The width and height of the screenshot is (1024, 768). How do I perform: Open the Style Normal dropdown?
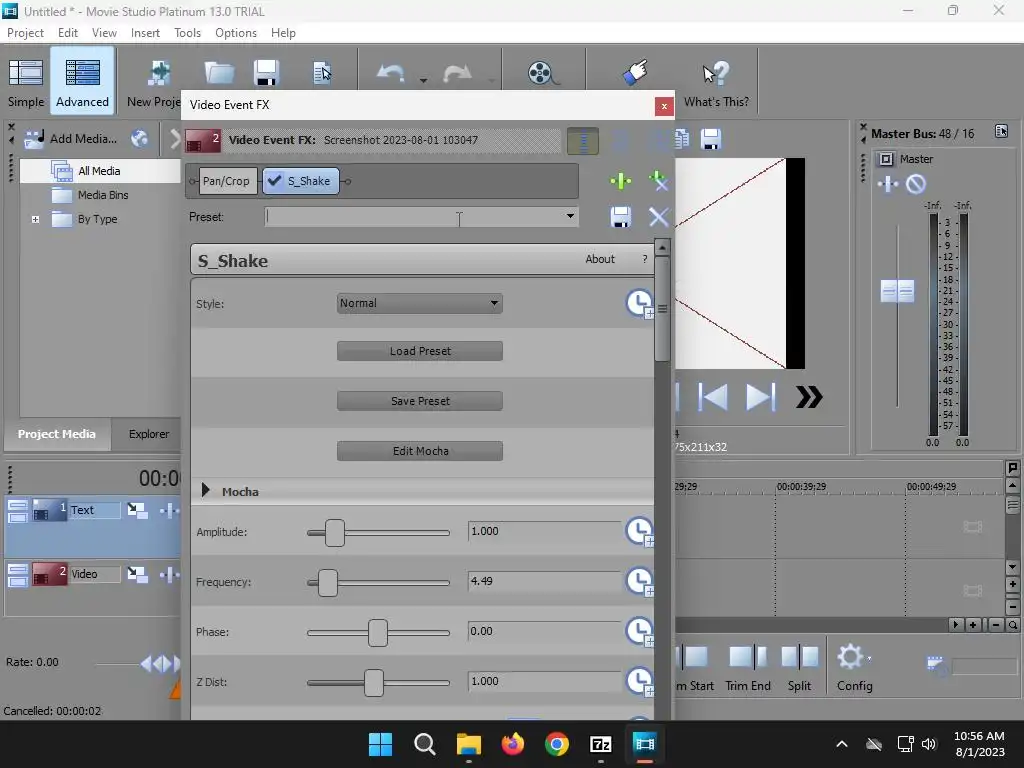click(420, 303)
